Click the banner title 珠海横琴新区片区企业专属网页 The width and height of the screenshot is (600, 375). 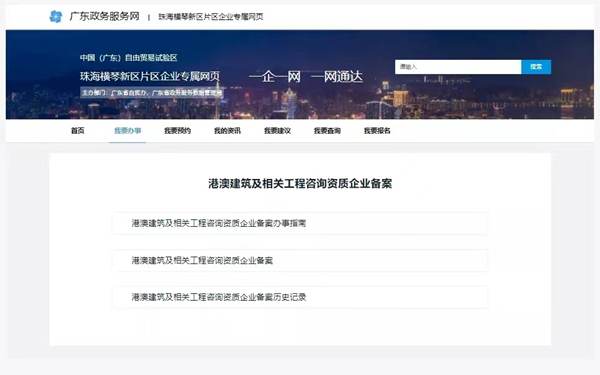pos(150,76)
